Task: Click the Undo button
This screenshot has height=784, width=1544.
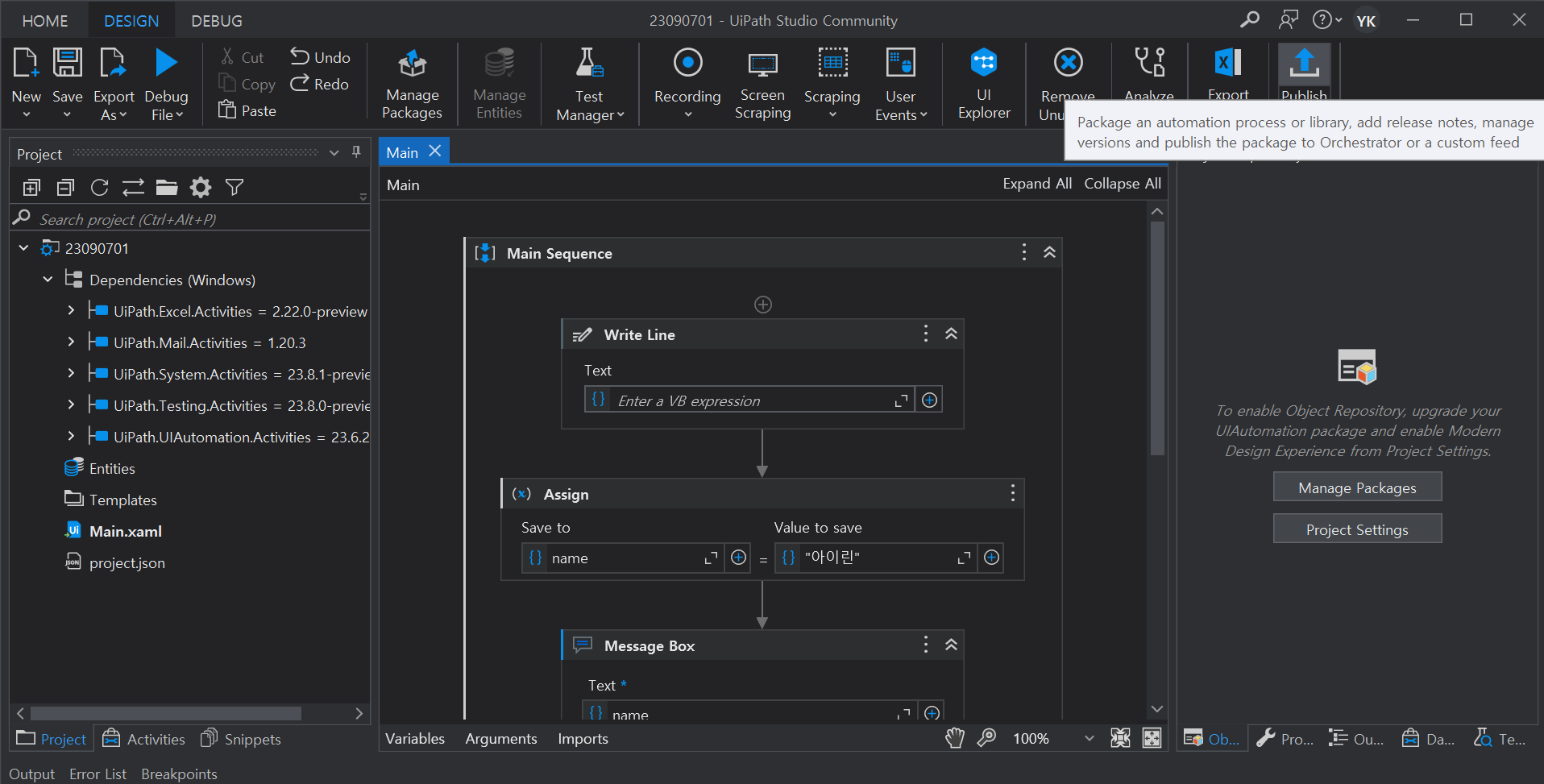Action: coord(320,57)
